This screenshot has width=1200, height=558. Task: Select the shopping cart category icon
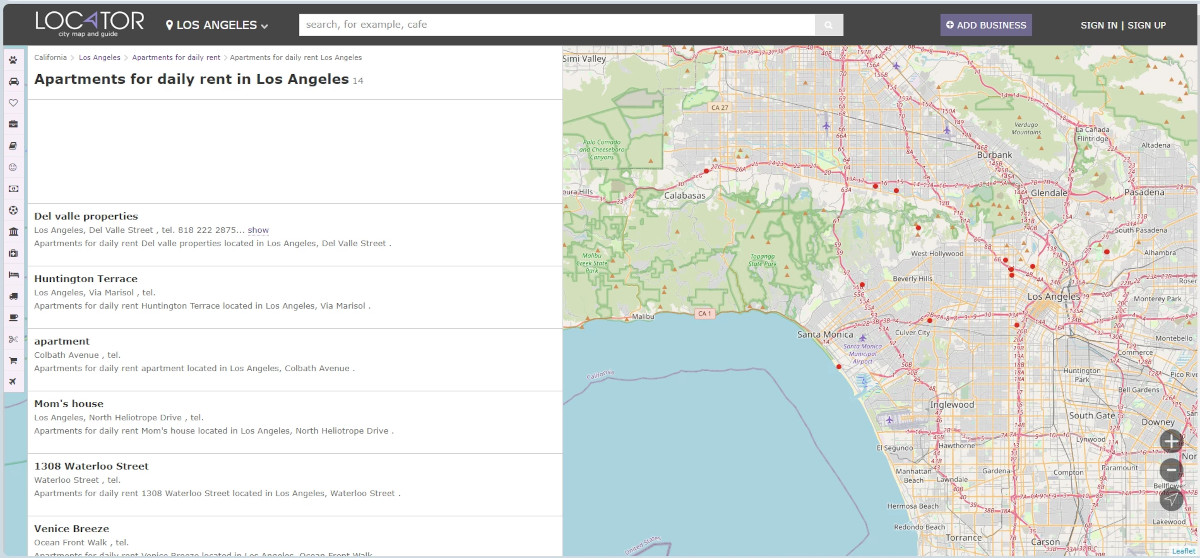(13, 360)
